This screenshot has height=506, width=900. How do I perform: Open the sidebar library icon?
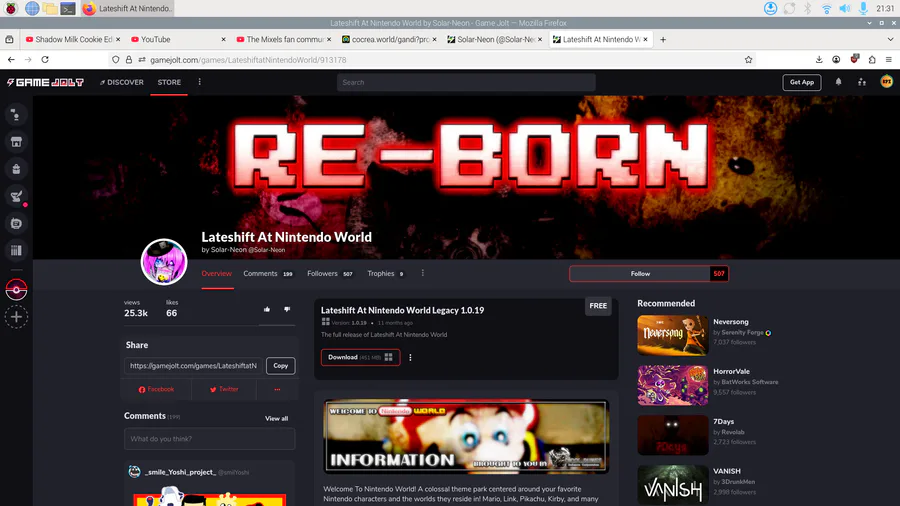16,250
